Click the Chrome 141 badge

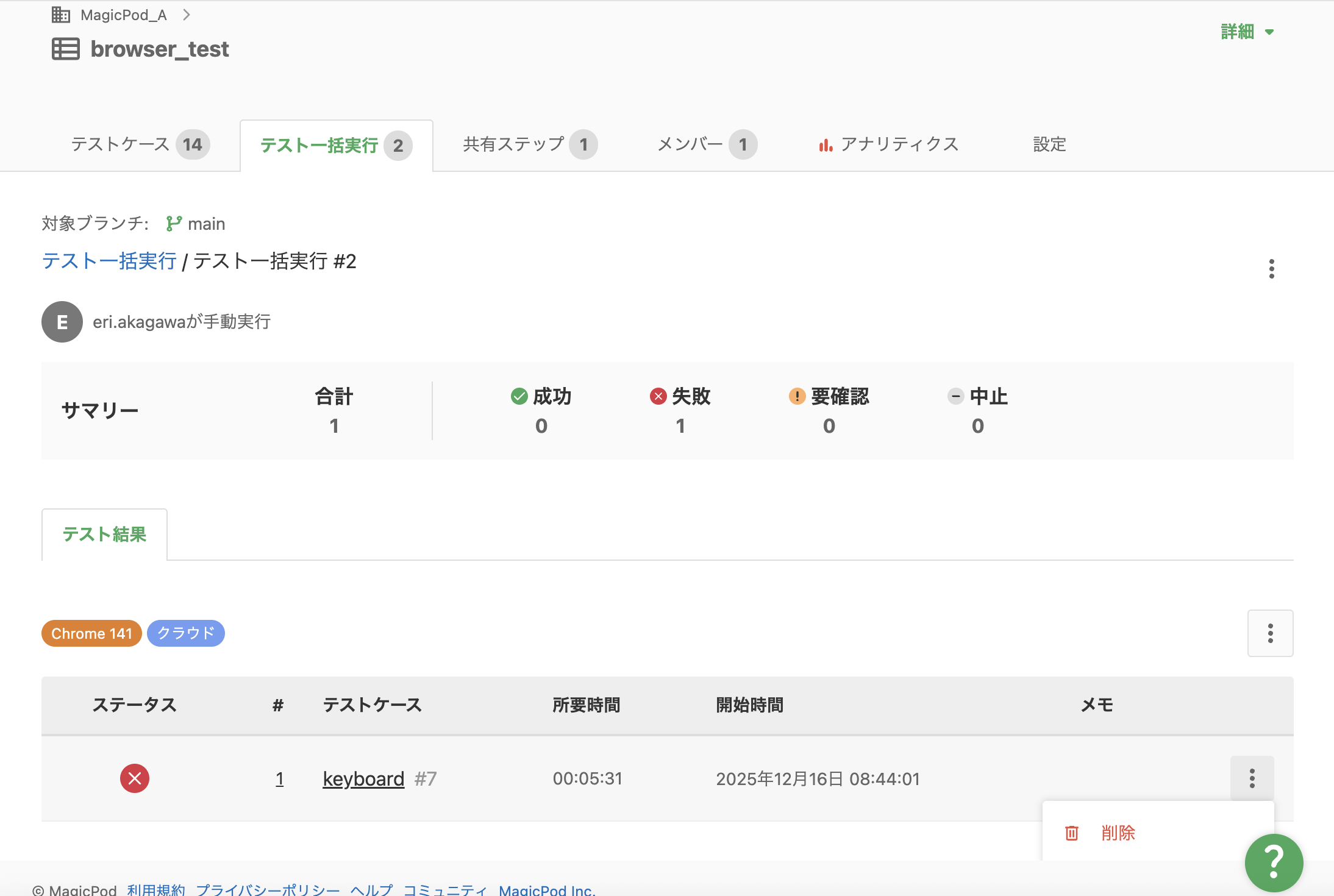tap(91, 633)
